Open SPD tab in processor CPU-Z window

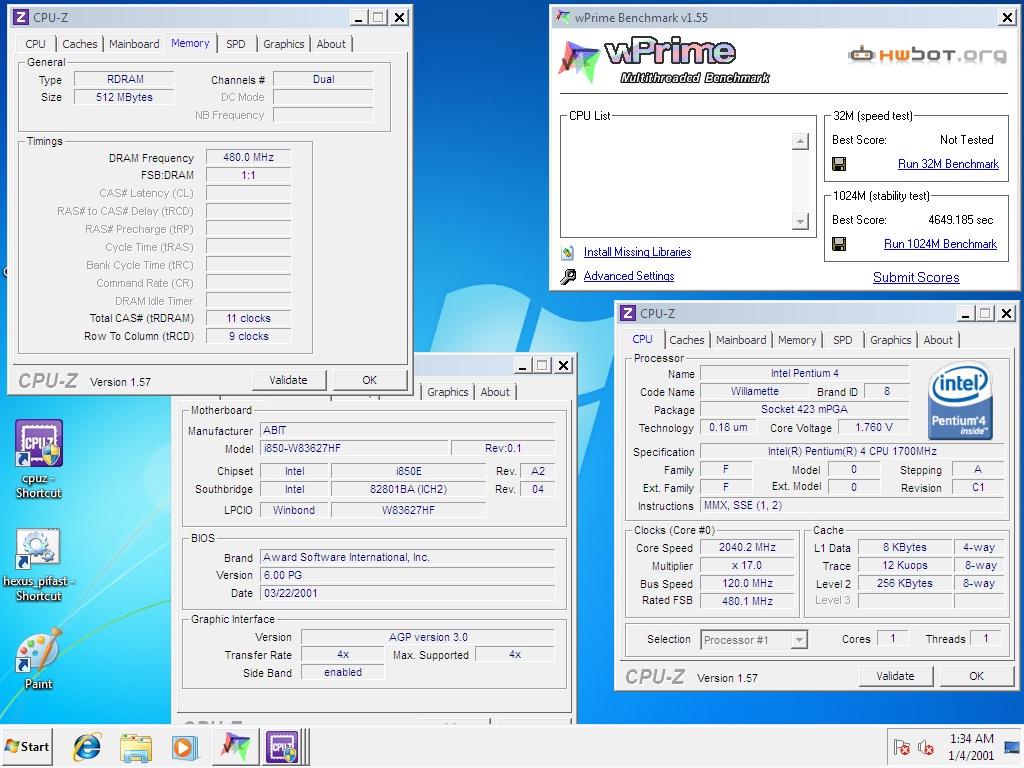[x=842, y=340]
